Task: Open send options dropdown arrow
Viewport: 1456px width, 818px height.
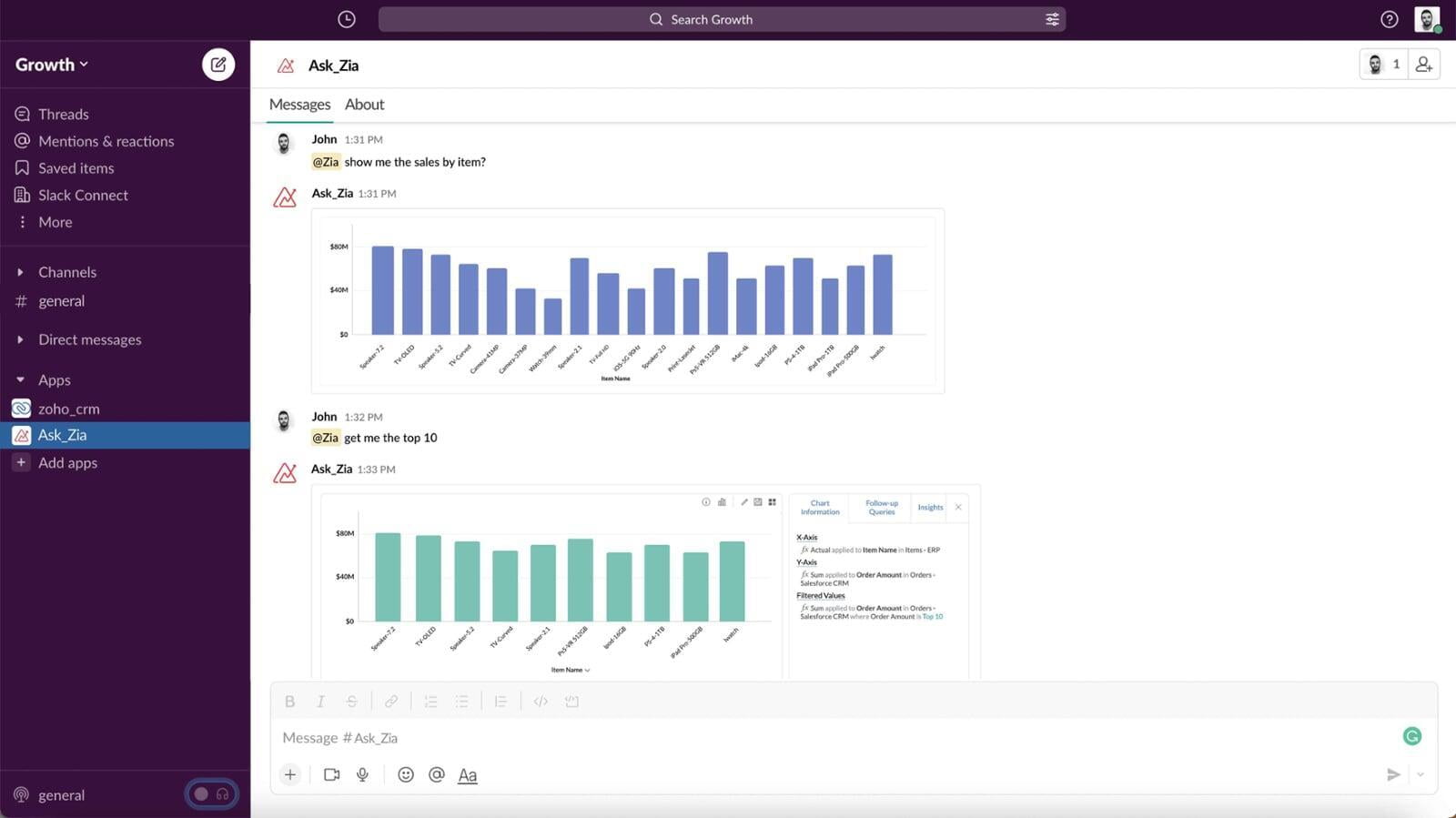Action: (1421, 775)
